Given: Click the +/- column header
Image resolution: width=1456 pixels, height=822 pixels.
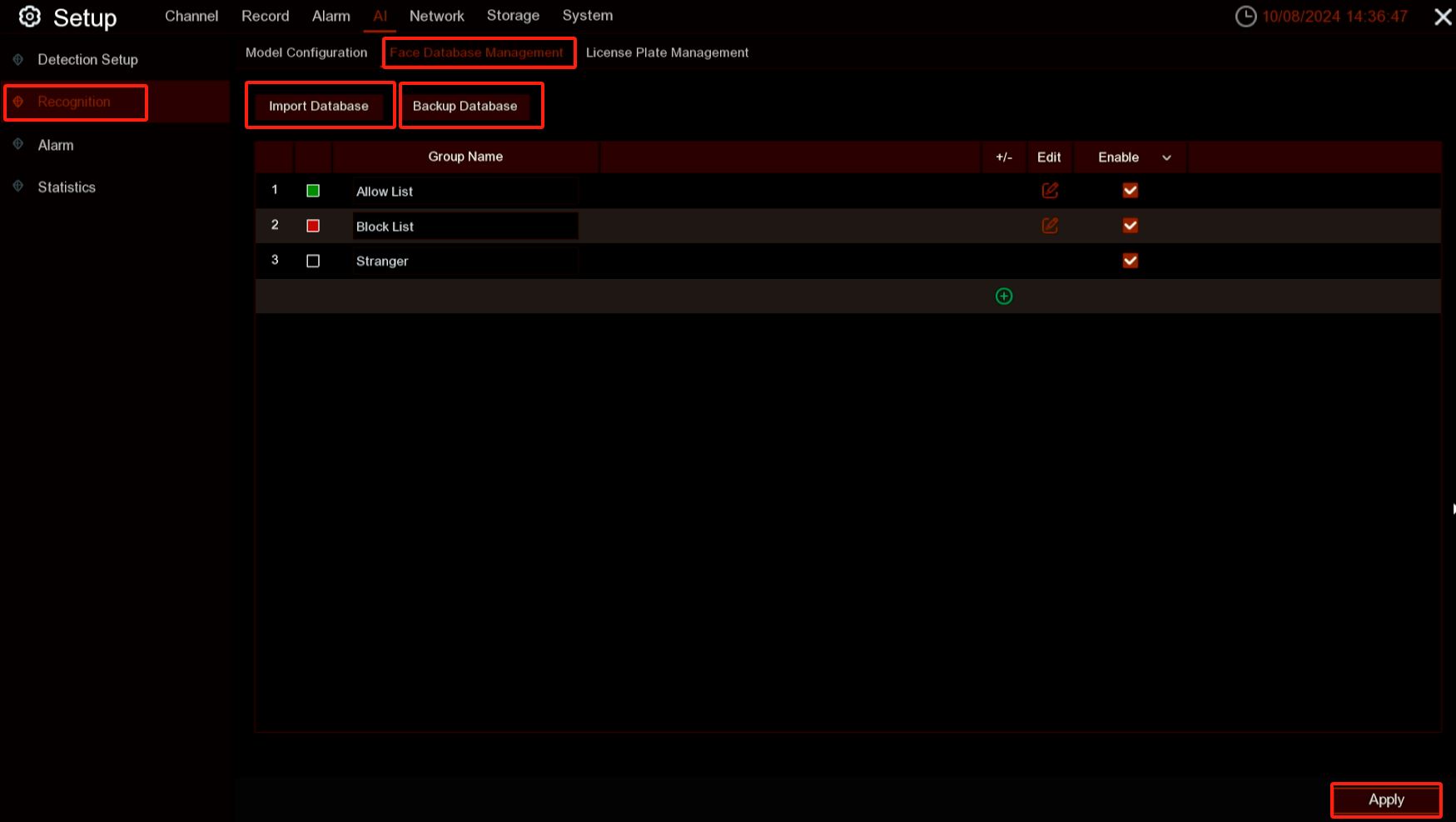Looking at the screenshot, I should 1004,157.
